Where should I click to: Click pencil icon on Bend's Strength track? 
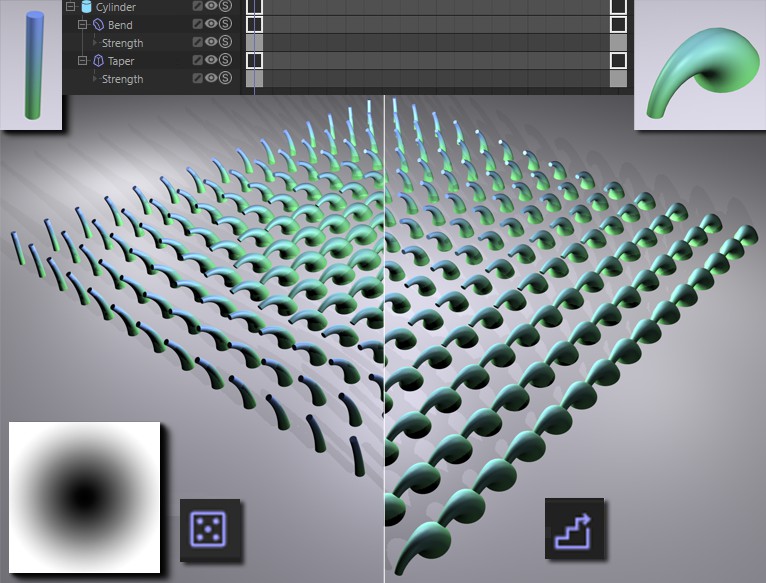(x=197, y=42)
